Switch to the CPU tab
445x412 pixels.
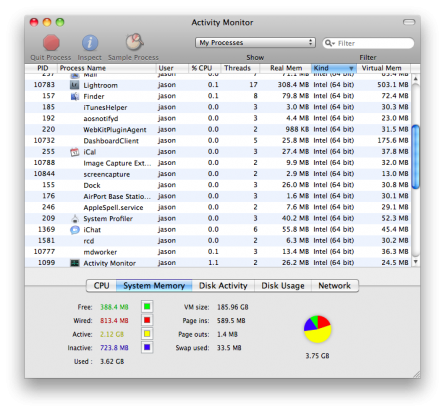[101, 286]
